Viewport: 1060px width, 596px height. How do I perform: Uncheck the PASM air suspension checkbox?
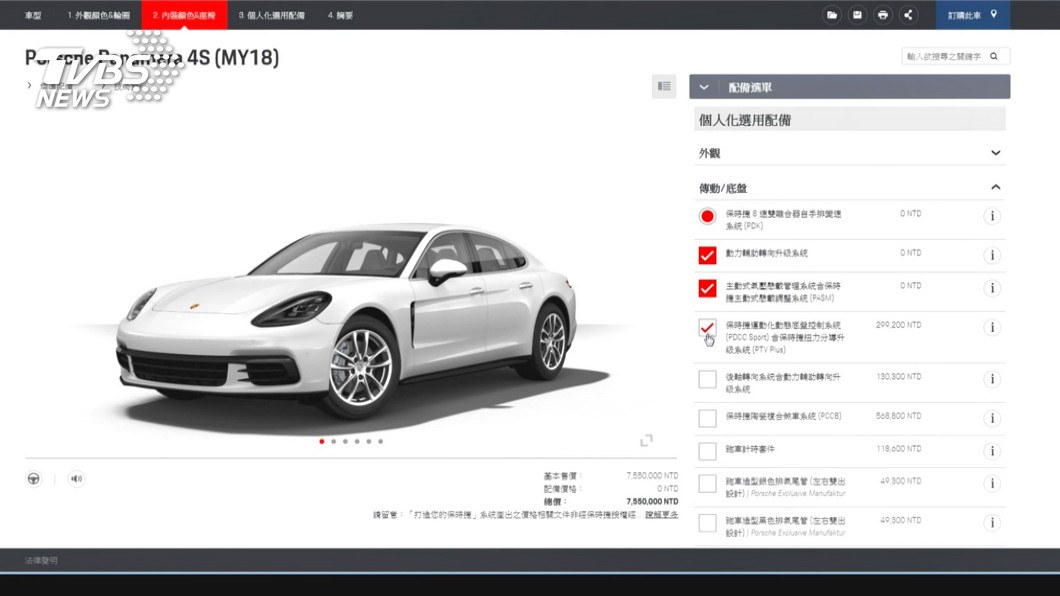pyautogui.click(x=707, y=289)
